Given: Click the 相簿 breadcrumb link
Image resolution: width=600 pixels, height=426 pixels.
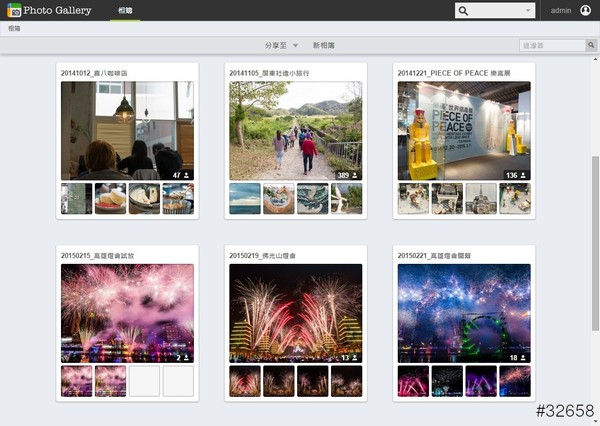Looking at the screenshot, I should point(14,29).
